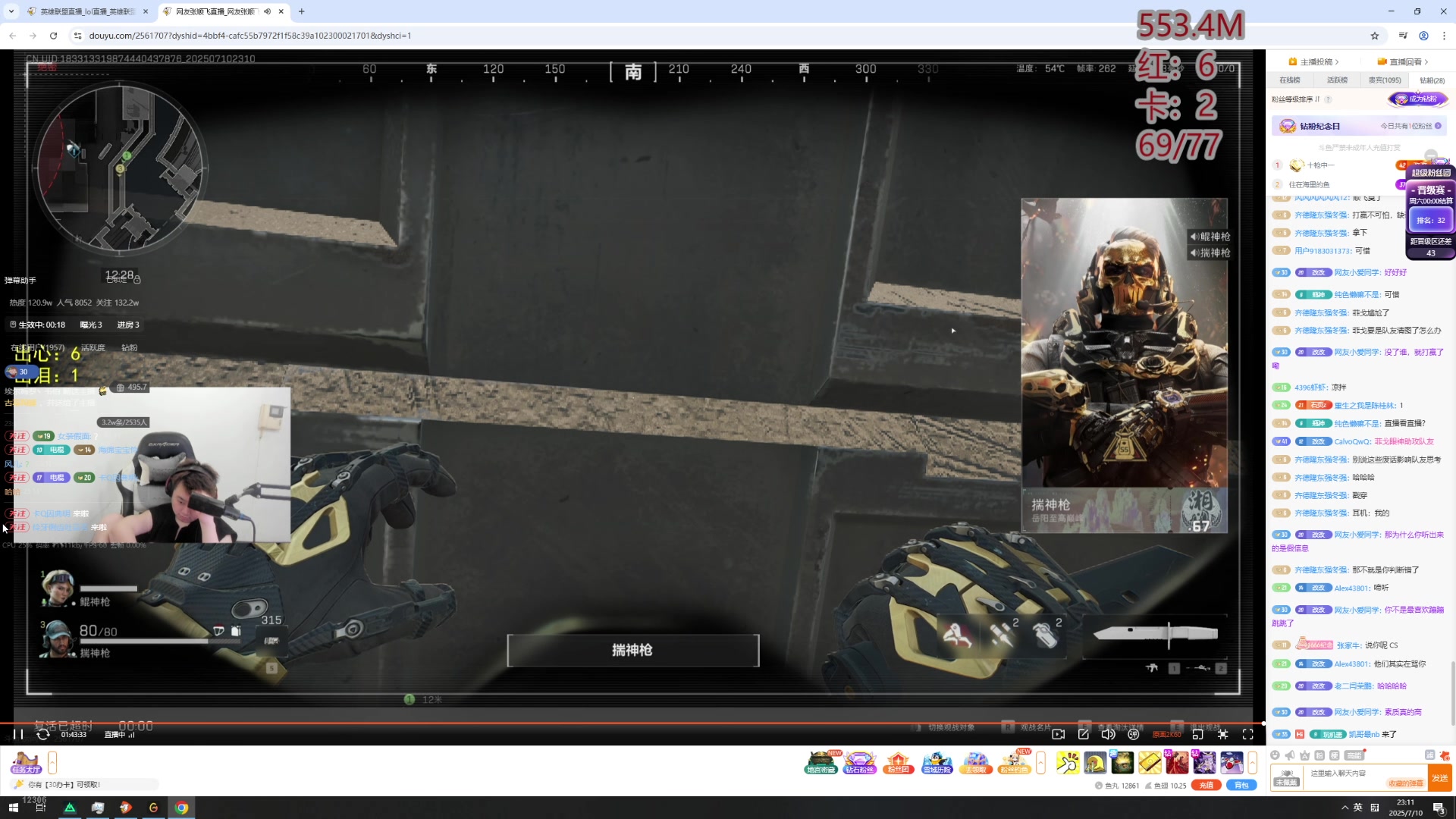Open the Chrome three-dot menu

click(x=1444, y=36)
